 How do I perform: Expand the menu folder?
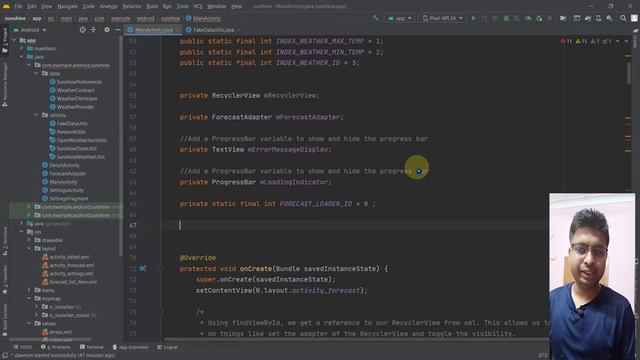click(x=29, y=290)
